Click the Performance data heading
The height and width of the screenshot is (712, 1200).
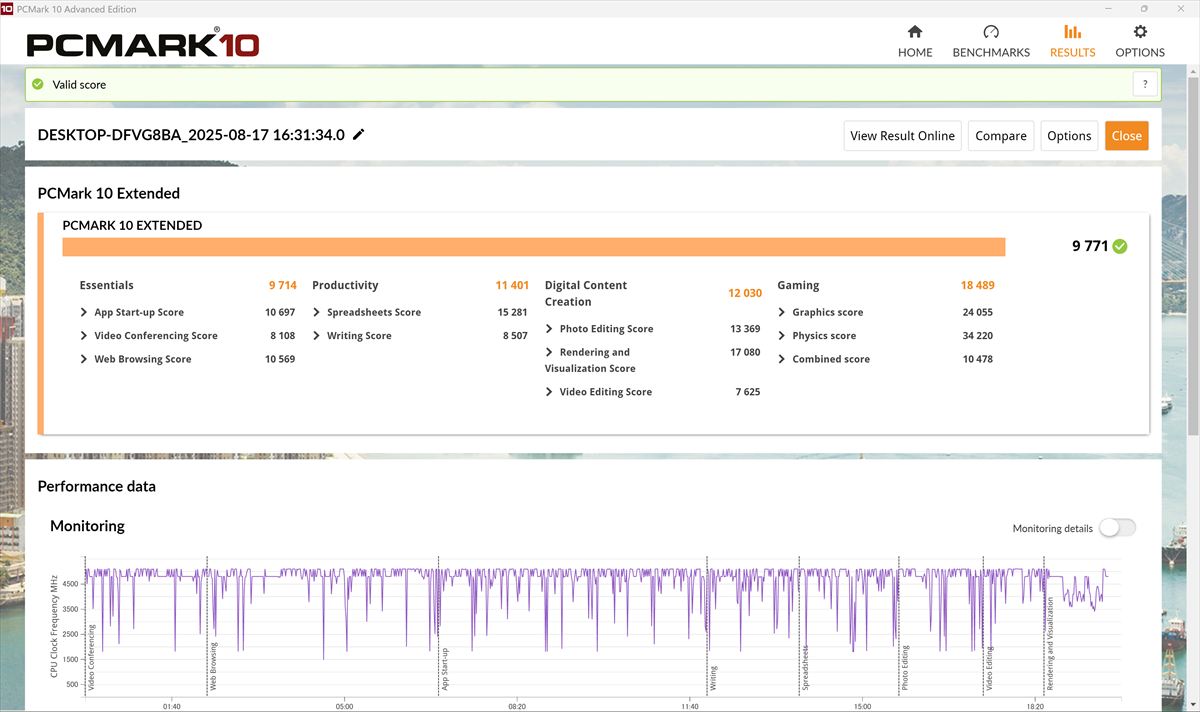click(x=96, y=486)
